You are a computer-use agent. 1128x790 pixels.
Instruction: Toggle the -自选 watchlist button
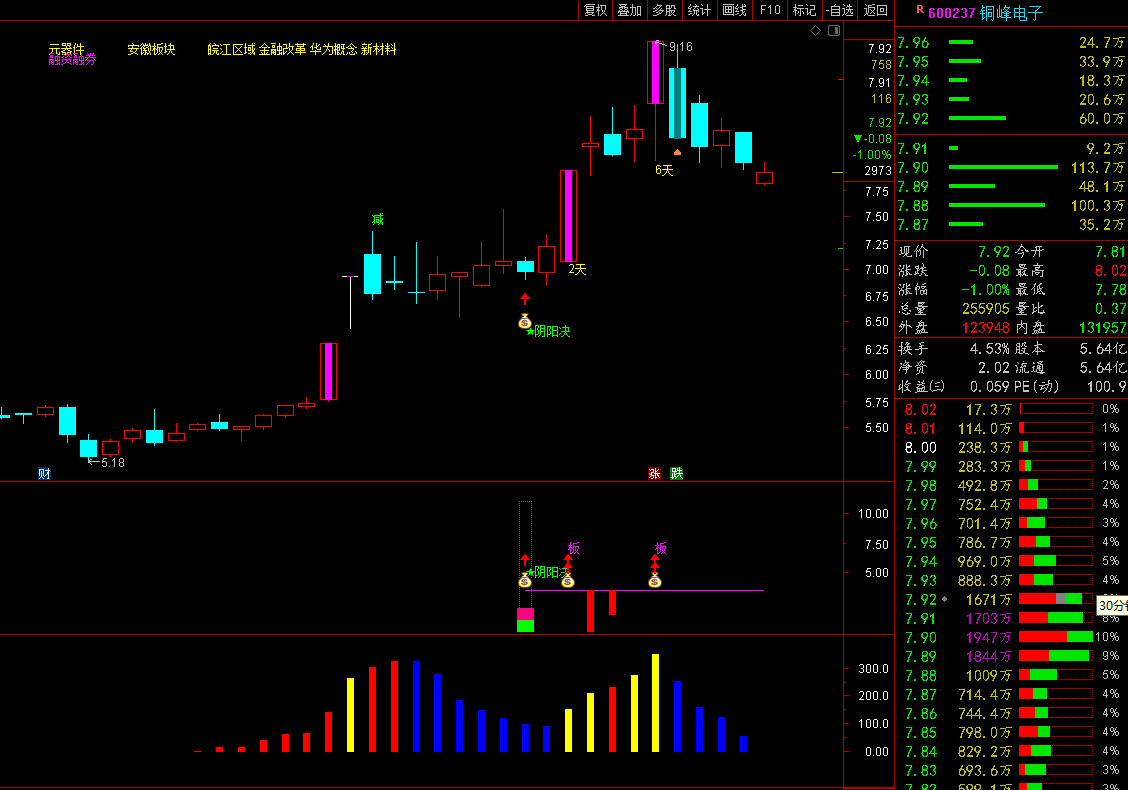point(839,10)
